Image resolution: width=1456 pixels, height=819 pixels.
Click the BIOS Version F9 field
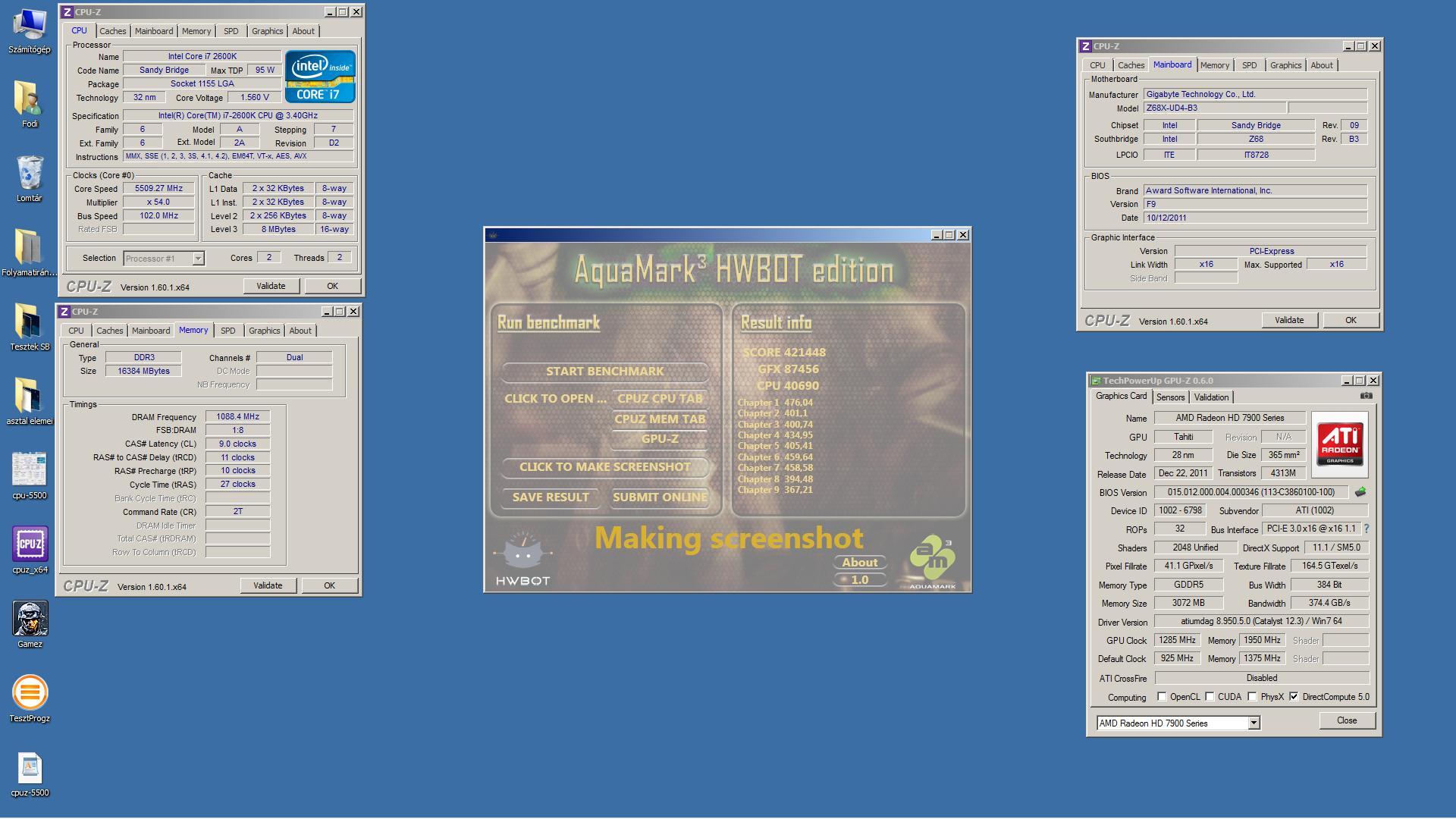click(1255, 204)
